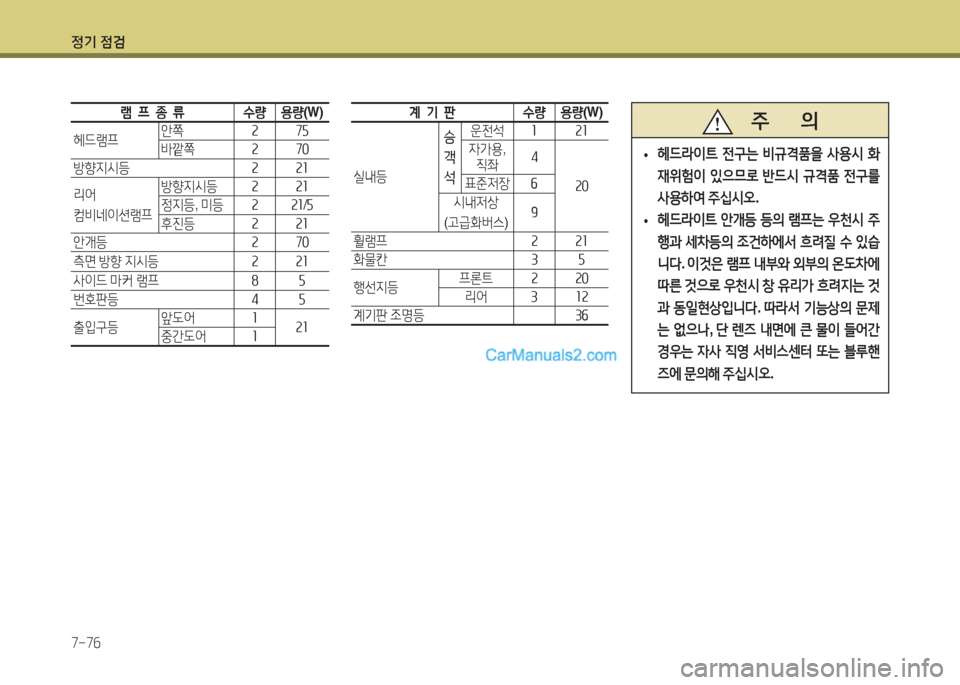Click '사이드 마커 램프' row

(x=200, y=280)
